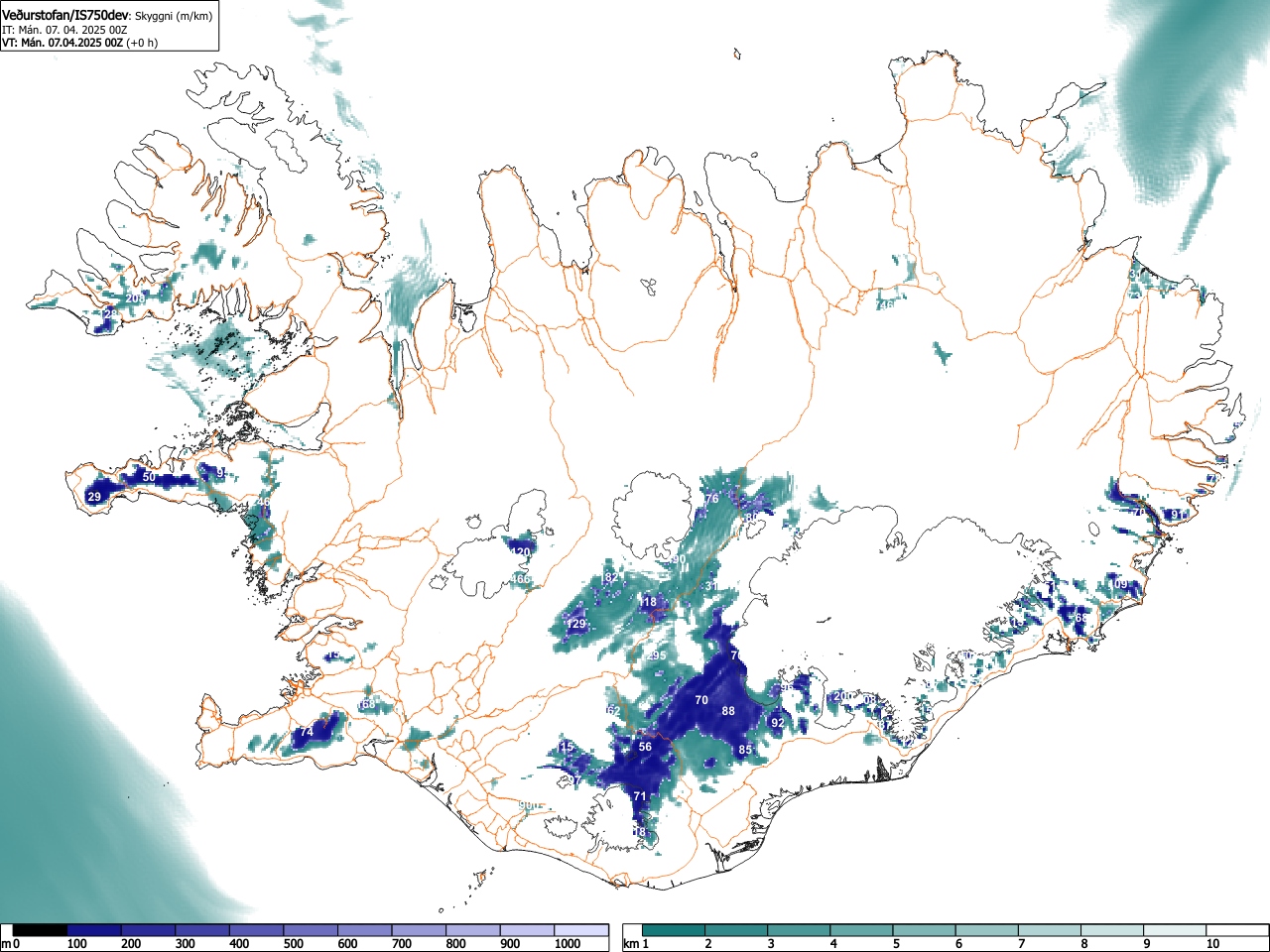Viewport: 1270px width, 952px height.
Task: Click the 800–900 m legend swatch
Action: pyautogui.click(x=472, y=930)
